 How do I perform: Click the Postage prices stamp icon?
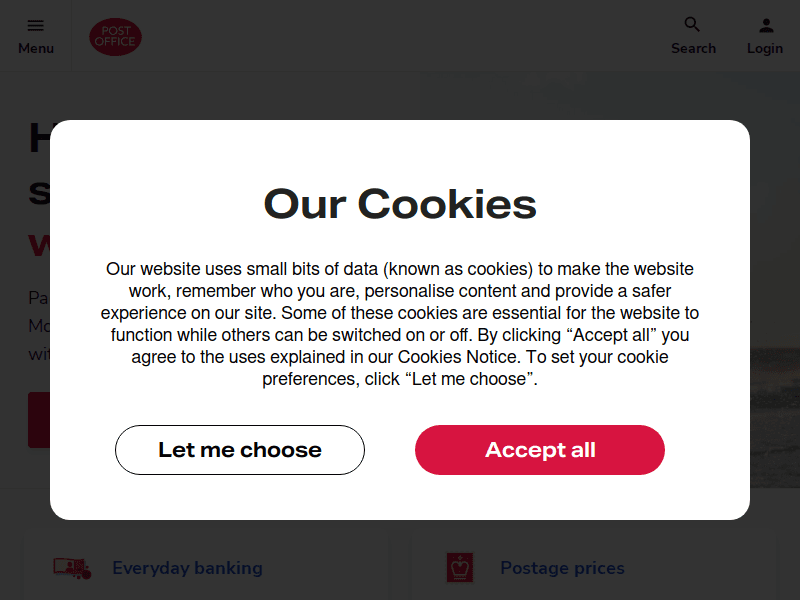[460, 567]
